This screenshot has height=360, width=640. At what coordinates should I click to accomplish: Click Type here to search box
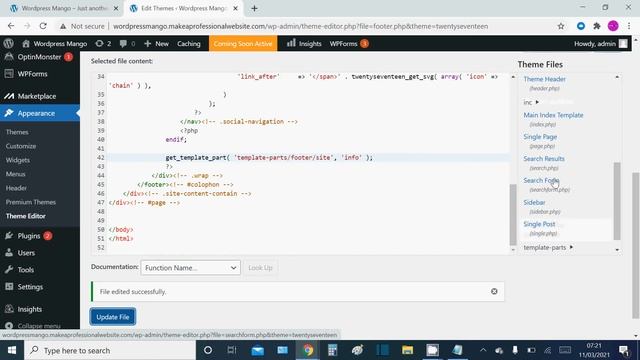coord(110,350)
